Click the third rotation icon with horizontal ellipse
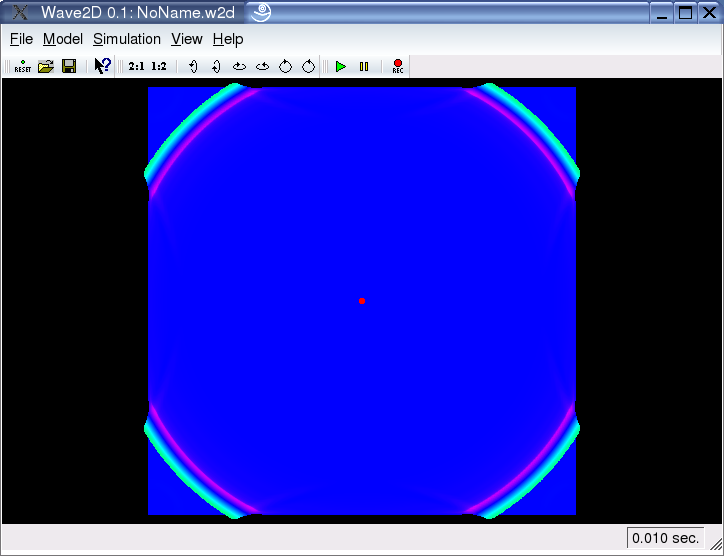Image resolution: width=724 pixels, height=556 pixels. (239, 66)
